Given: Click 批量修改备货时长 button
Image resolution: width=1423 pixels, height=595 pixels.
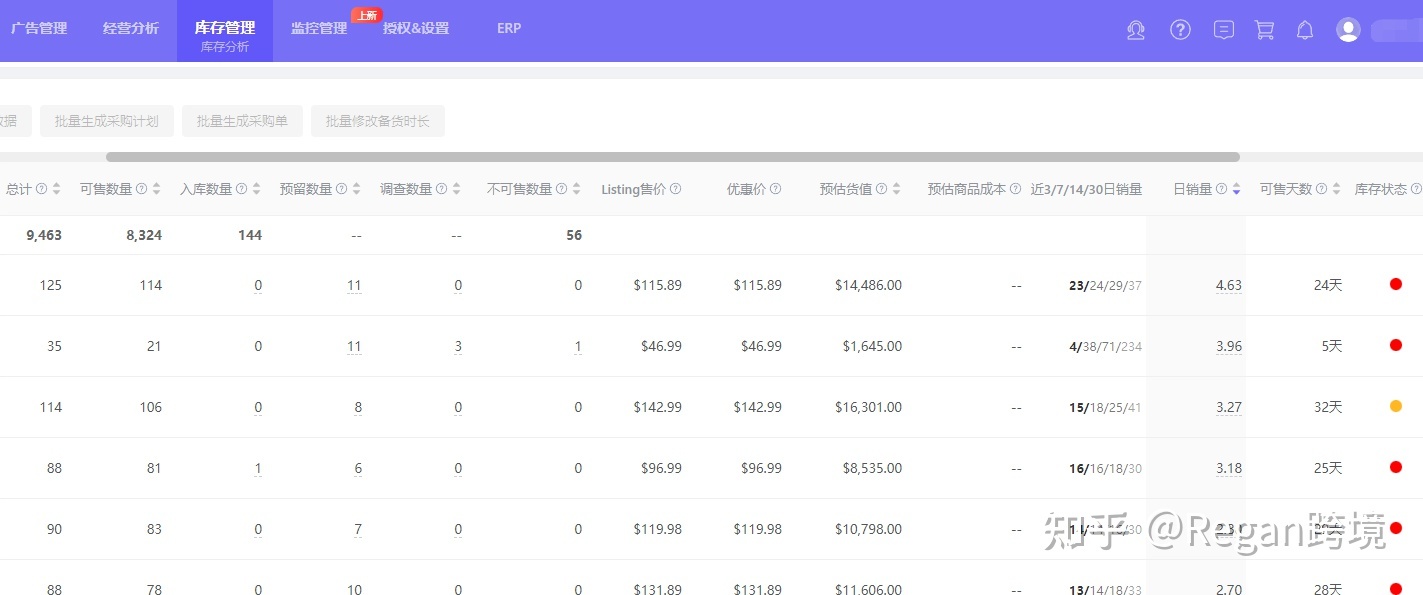Looking at the screenshot, I should point(377,121).
